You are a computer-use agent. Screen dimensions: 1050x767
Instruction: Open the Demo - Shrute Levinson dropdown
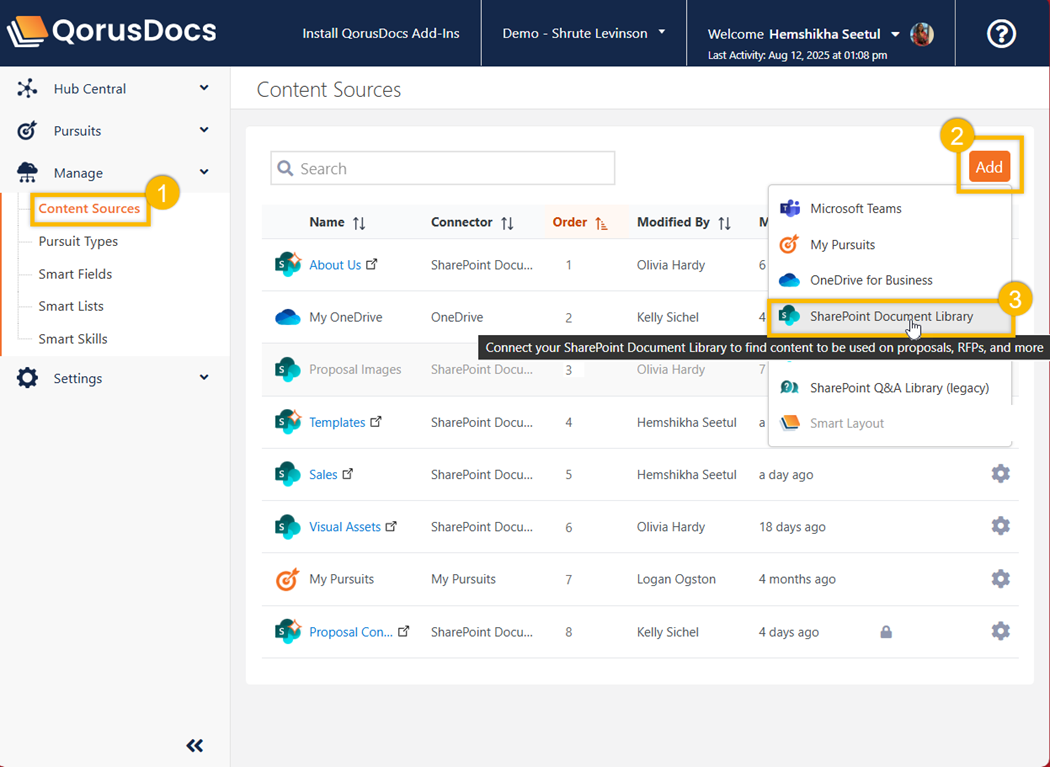584,33
